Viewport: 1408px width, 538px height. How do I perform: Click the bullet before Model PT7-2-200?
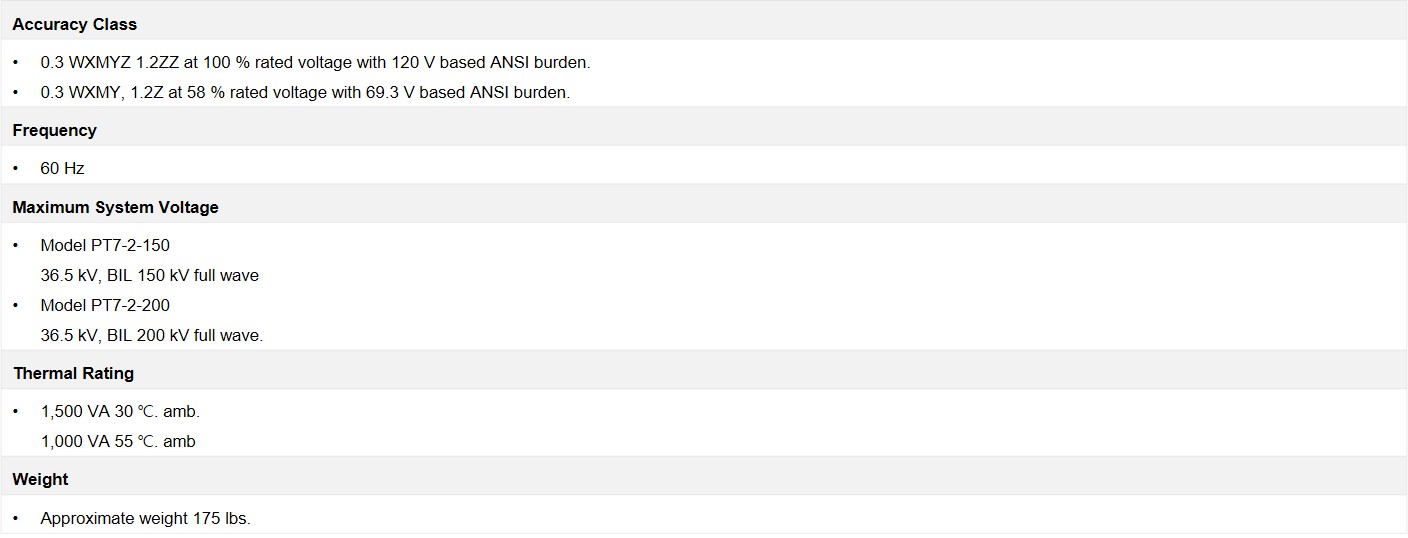pos(16,305)
